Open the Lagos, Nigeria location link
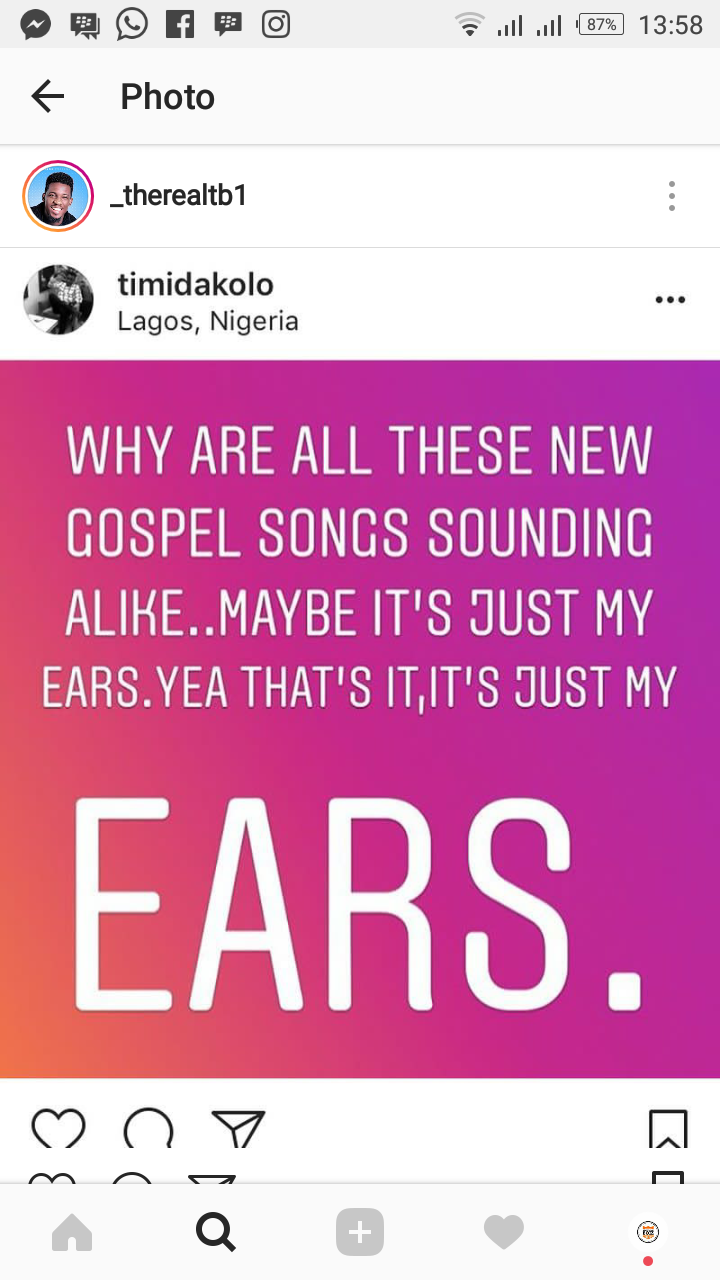 (x=208, y=321)
